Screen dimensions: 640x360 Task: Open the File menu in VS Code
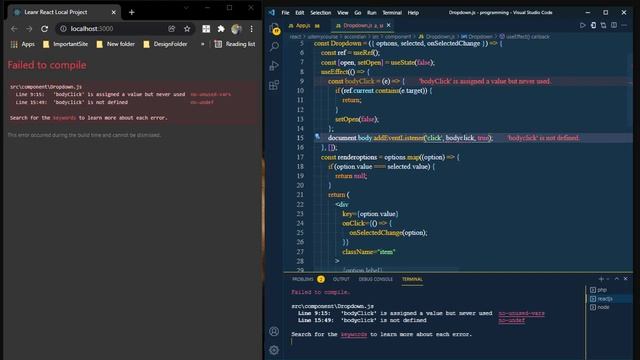(285, 13)
